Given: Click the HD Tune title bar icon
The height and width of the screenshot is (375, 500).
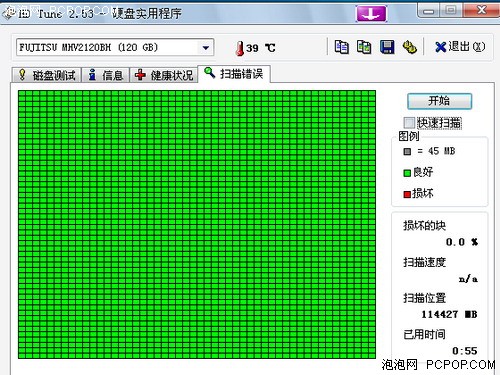Looking at the screenshot, I should point(9,13).
